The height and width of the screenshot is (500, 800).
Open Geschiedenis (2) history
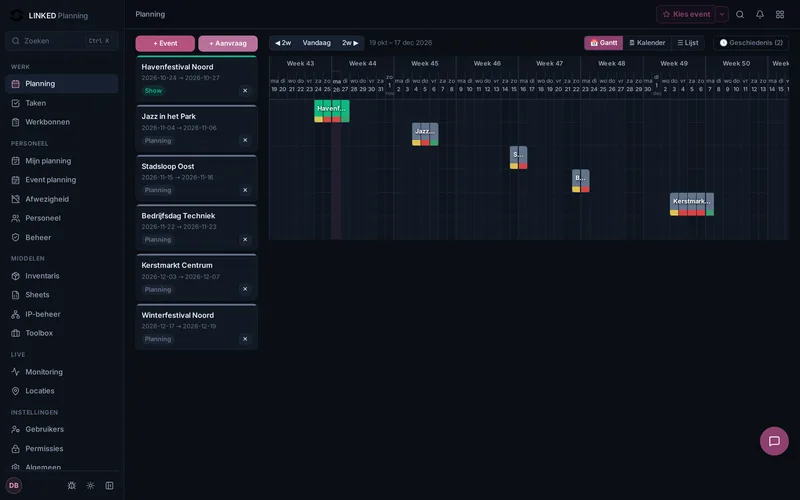(x=751, y=43)
